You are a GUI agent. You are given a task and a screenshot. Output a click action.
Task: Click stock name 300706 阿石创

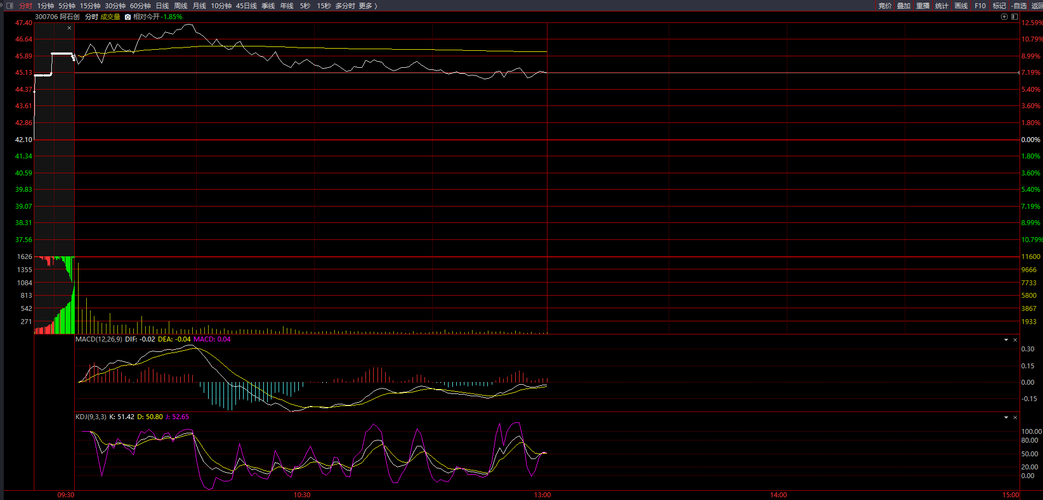tap(58, 16)
